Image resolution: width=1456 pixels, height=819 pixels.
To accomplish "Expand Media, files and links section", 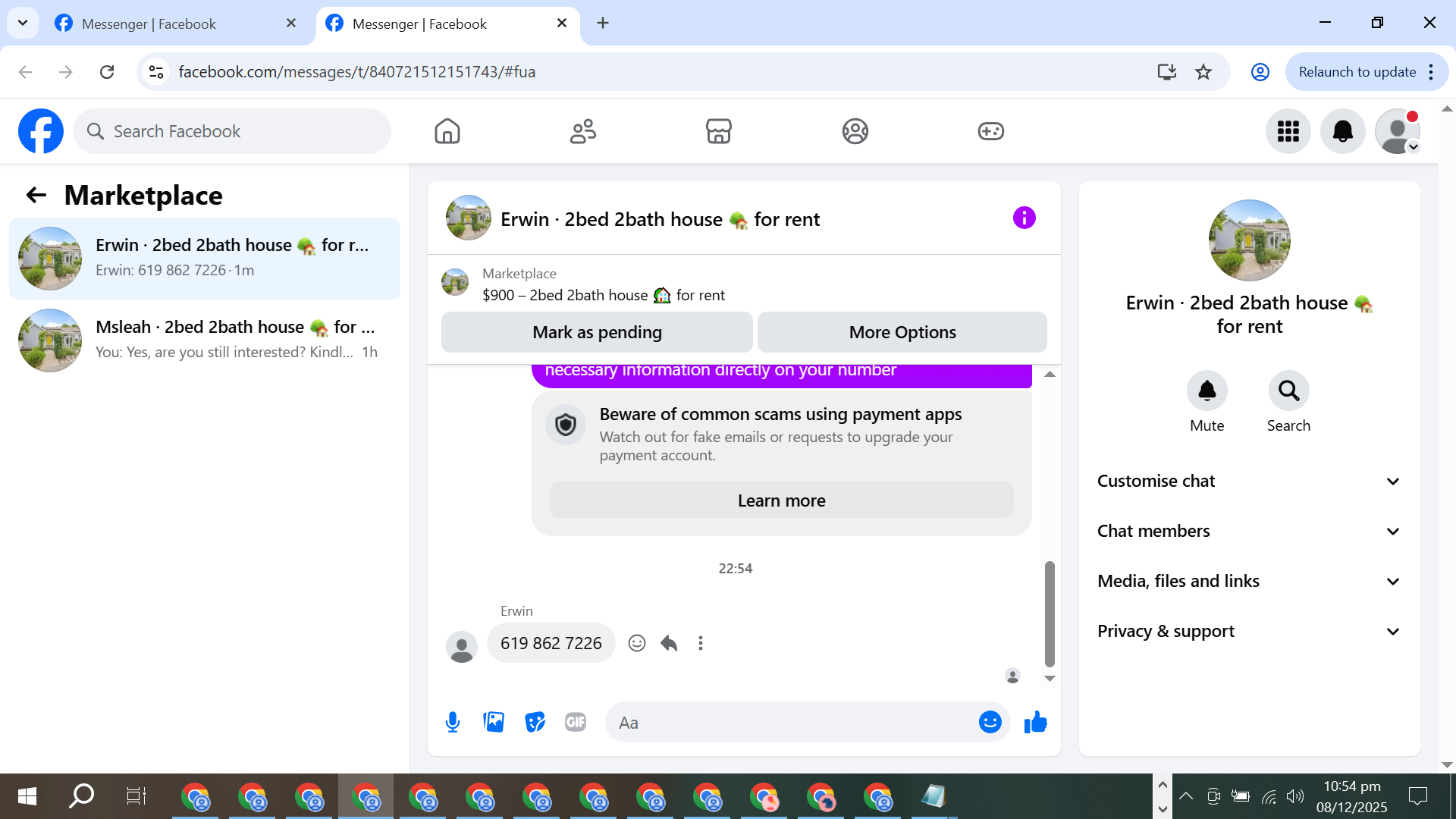I will 1249,581.
